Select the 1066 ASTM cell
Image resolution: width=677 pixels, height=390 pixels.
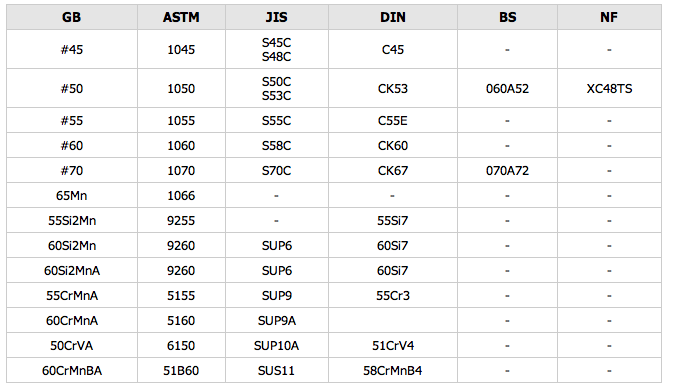point(181,196)
